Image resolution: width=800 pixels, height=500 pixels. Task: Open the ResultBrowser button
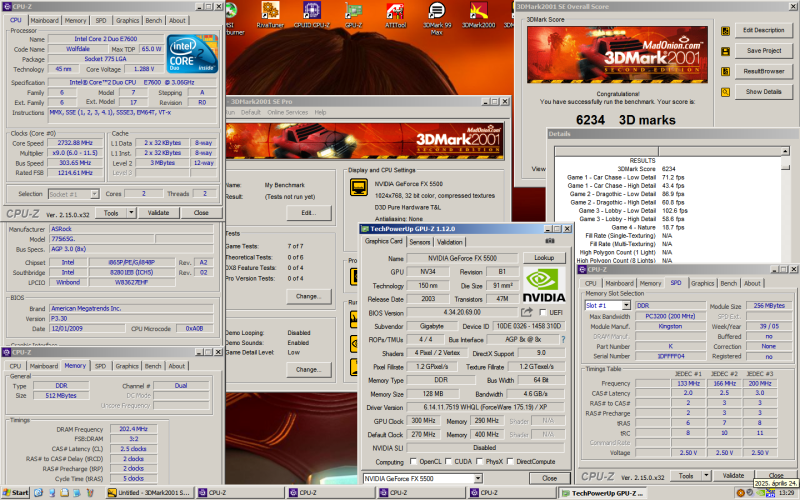point(763,71)
